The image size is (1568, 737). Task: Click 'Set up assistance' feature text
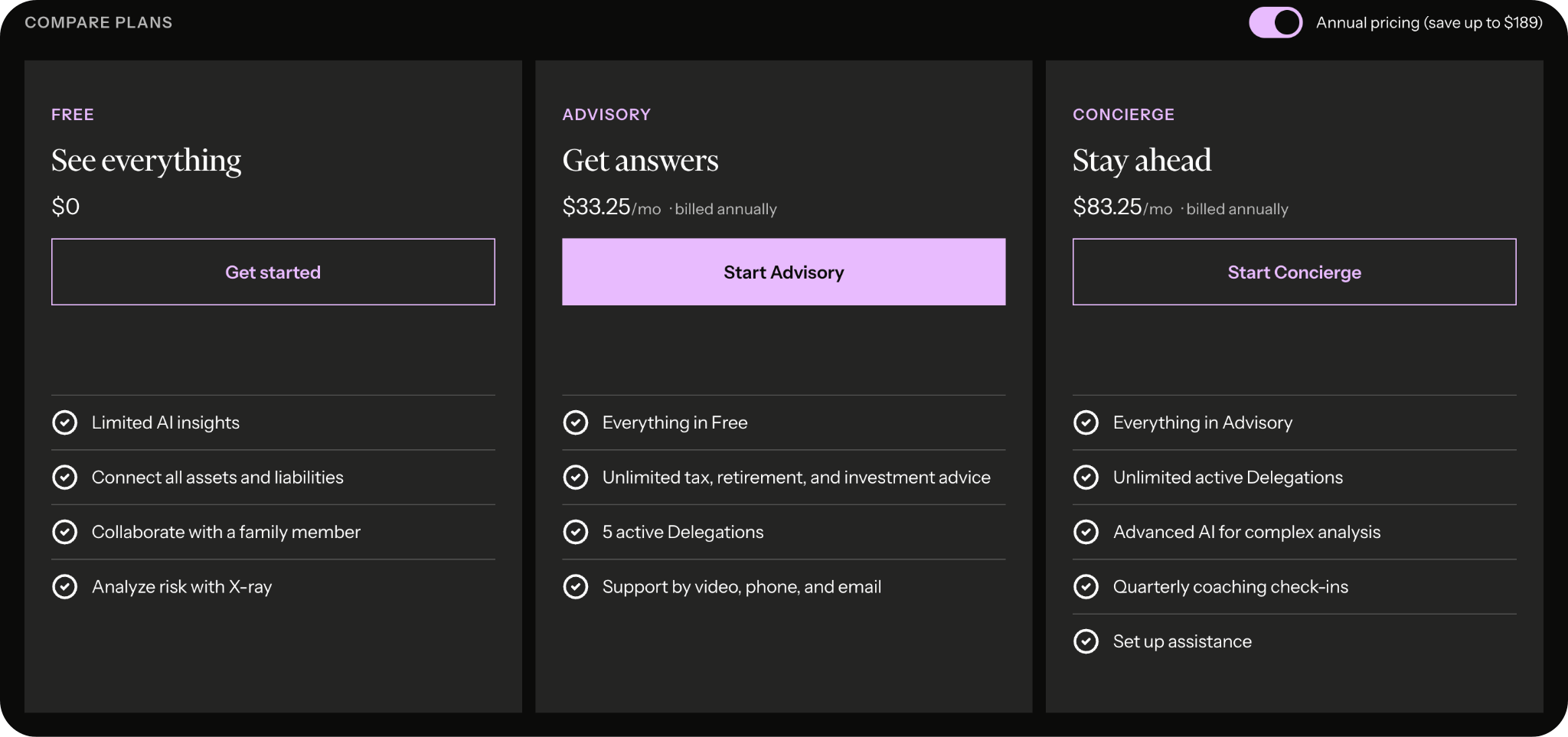coord(1183,641)
